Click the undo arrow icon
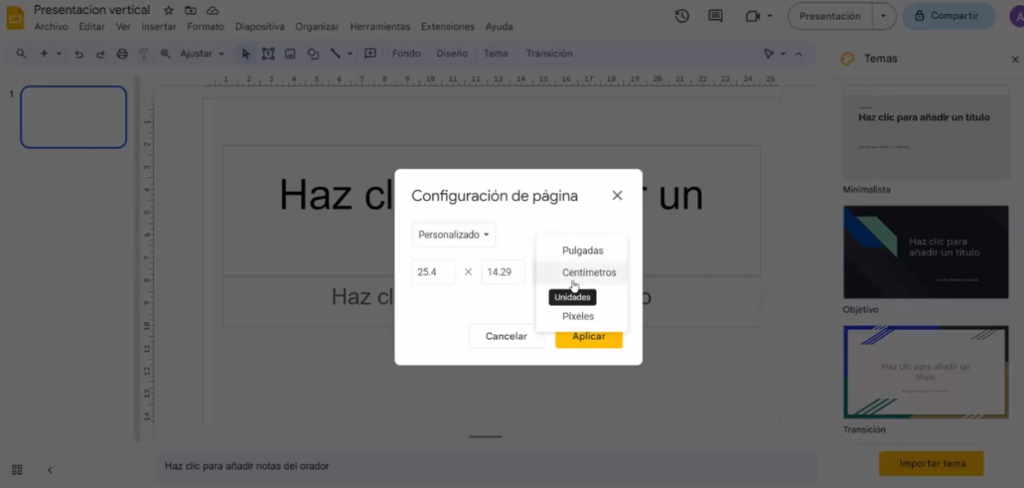The width and height of the screenshot is (1024, 488). (x=79, y=54)
